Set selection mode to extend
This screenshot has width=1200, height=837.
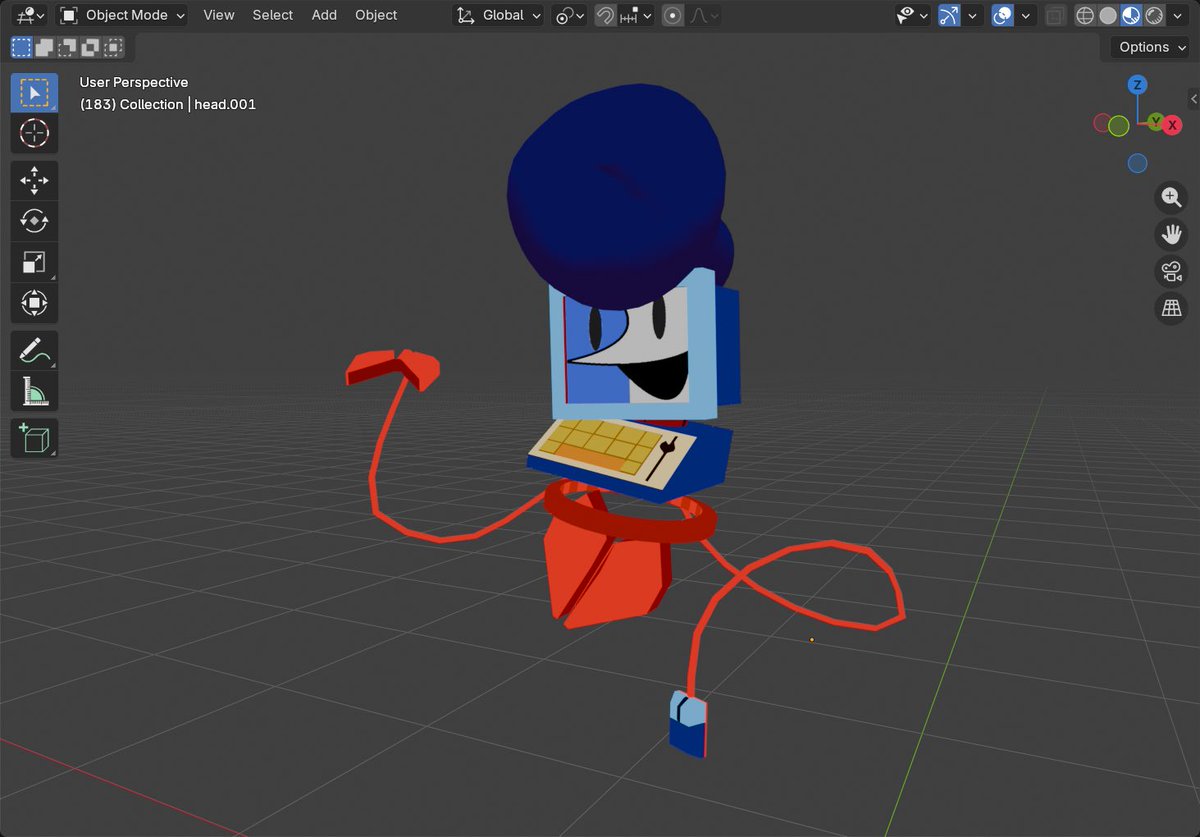(44, 47)
